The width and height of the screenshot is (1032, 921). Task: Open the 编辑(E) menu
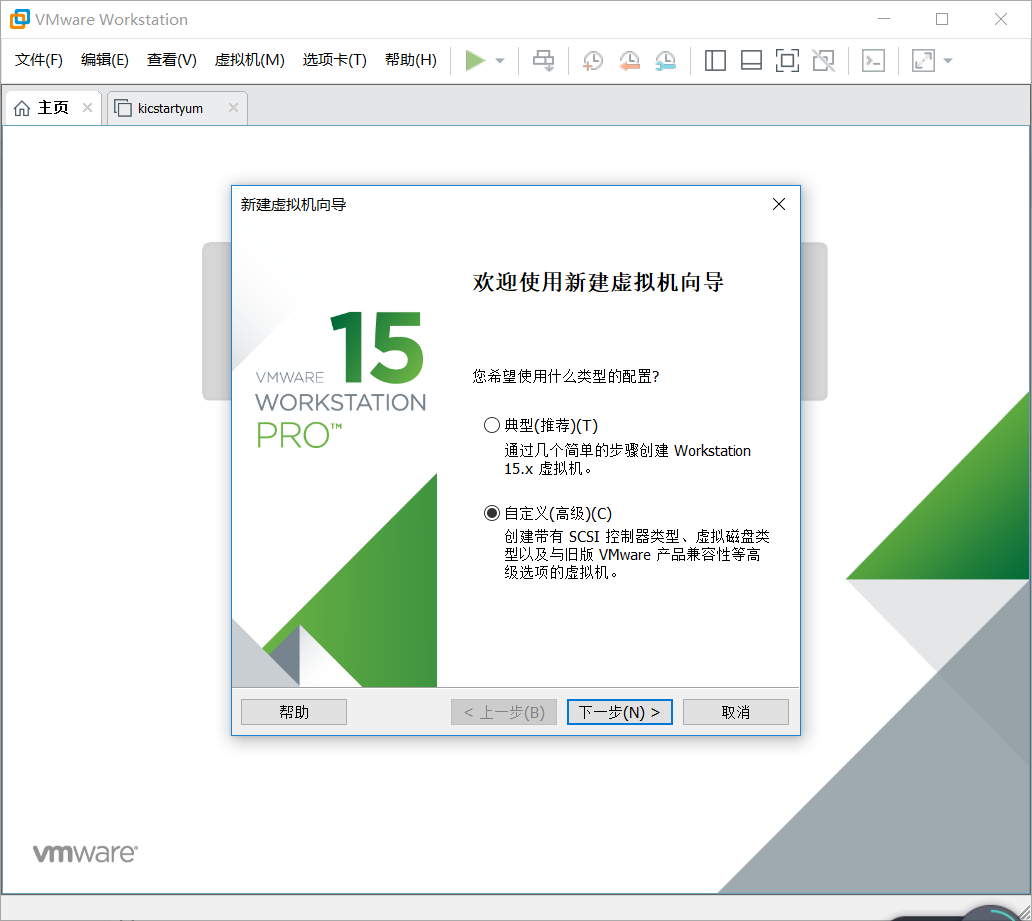tap(104, 59)
